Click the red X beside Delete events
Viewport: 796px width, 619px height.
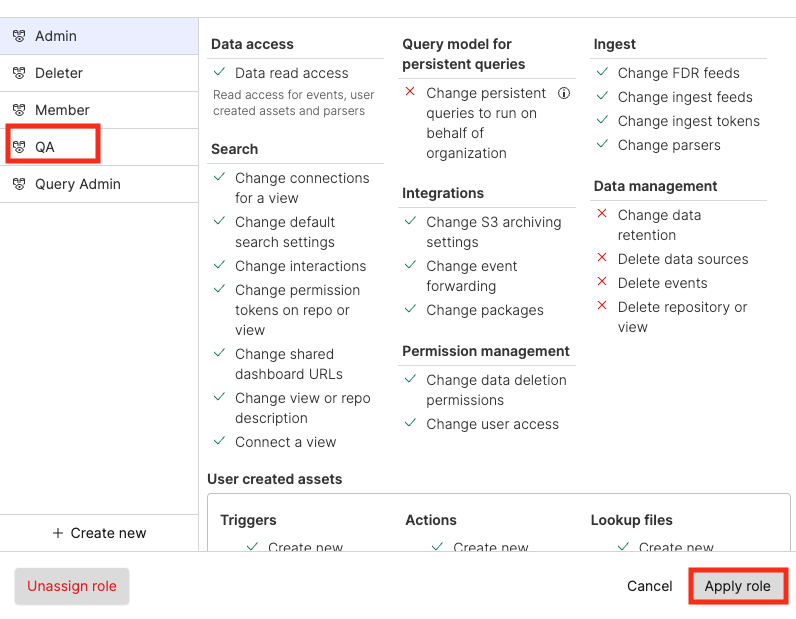tap(602, 283)
